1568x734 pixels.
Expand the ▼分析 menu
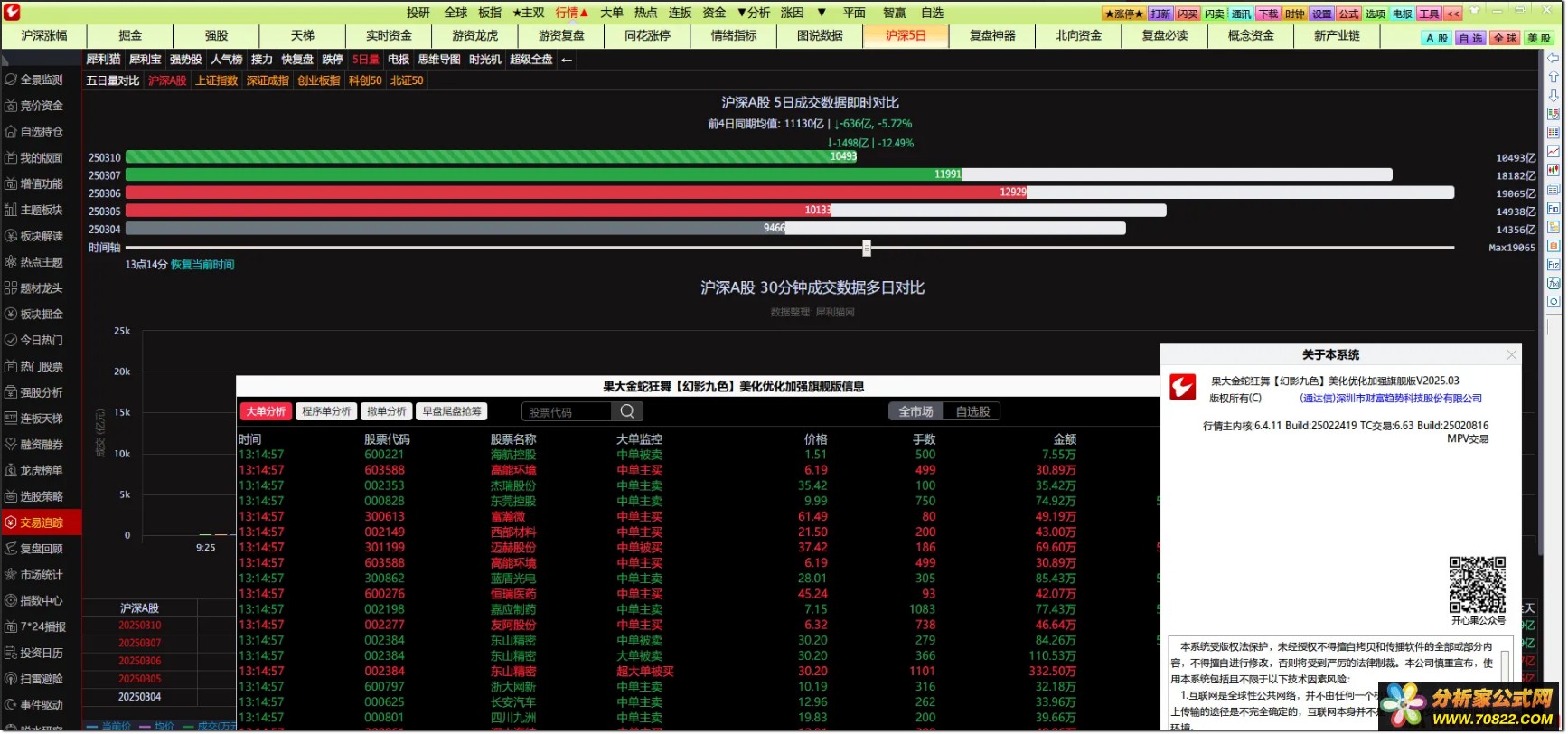754,13
